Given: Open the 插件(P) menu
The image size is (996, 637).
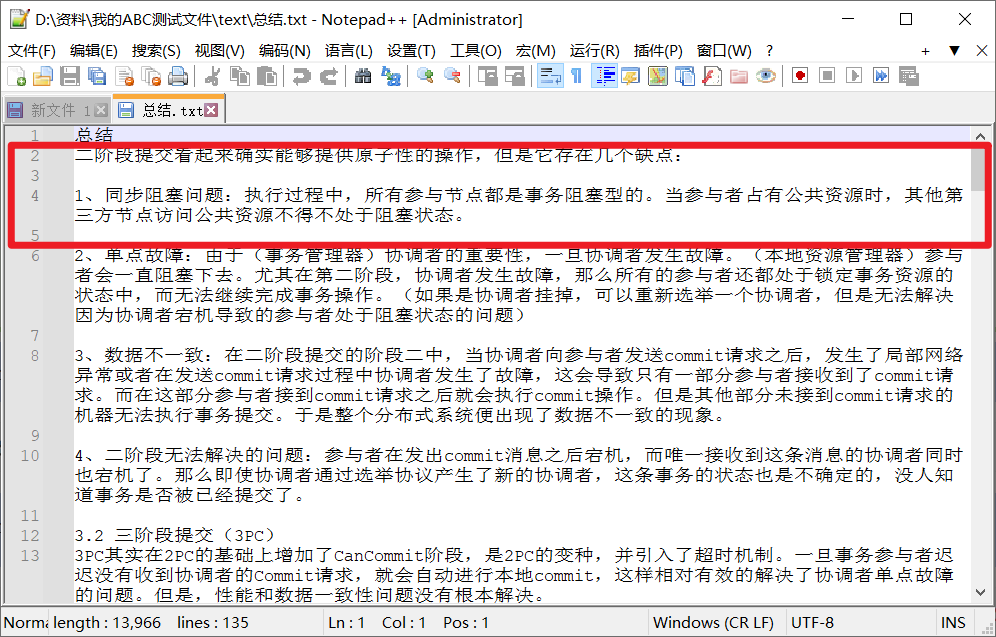Looking at the screenshot, I should (x=658, y=51).
